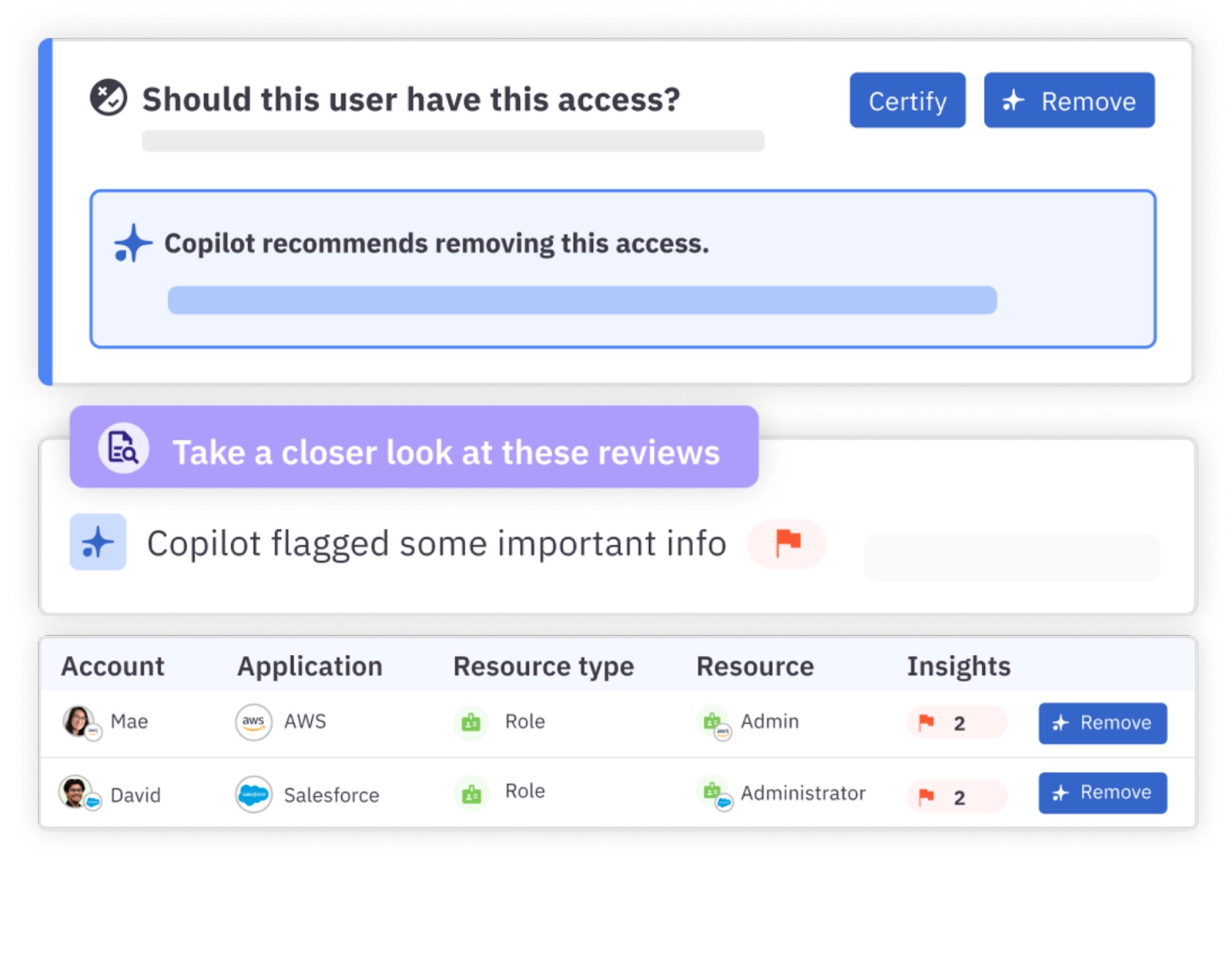Click the red flag badge beside flagged info
Image resolution: width=1232 pixels, height=966 pixels.
[x=787, y=543]
